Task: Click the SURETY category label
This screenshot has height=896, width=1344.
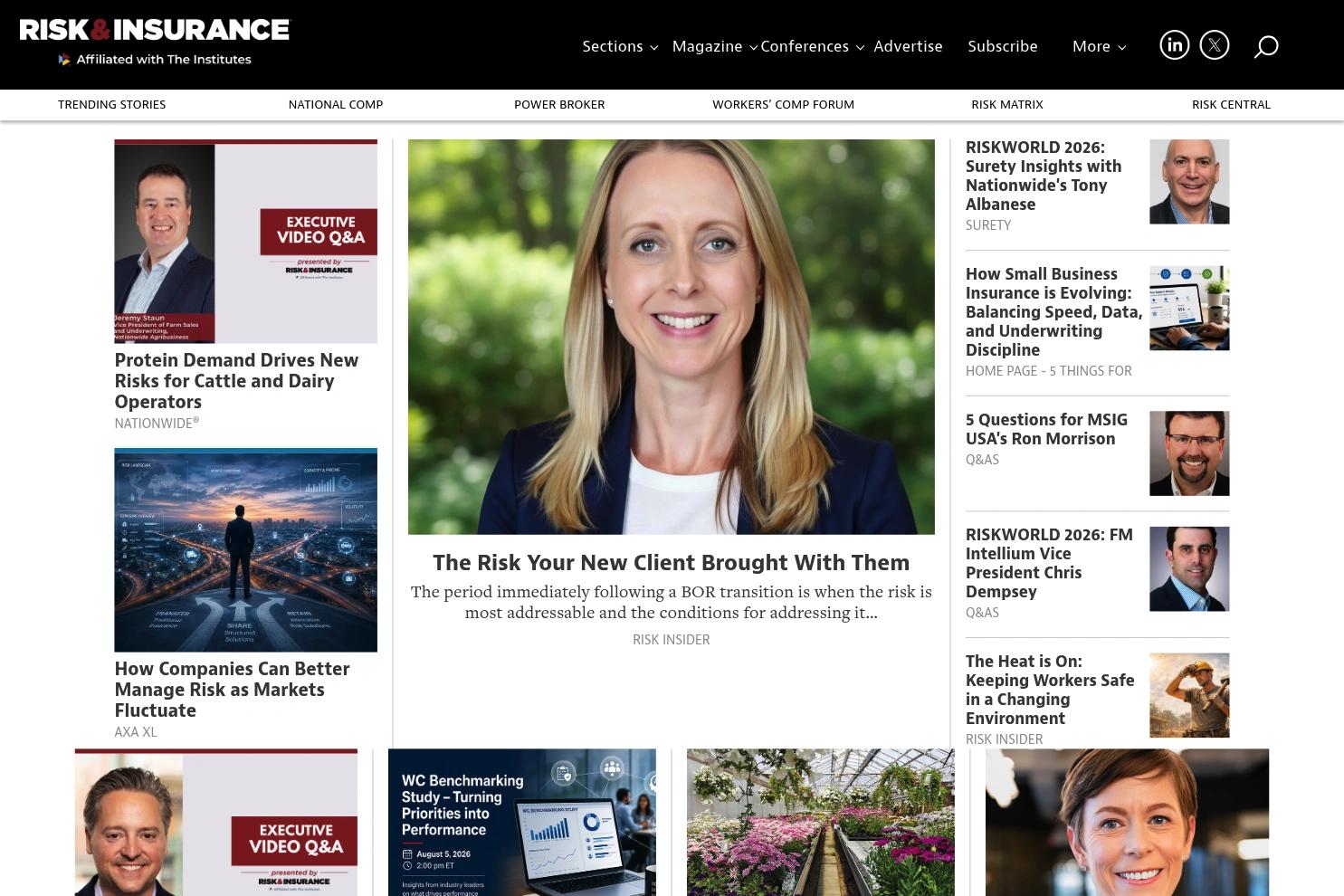Action: [988, 225]
